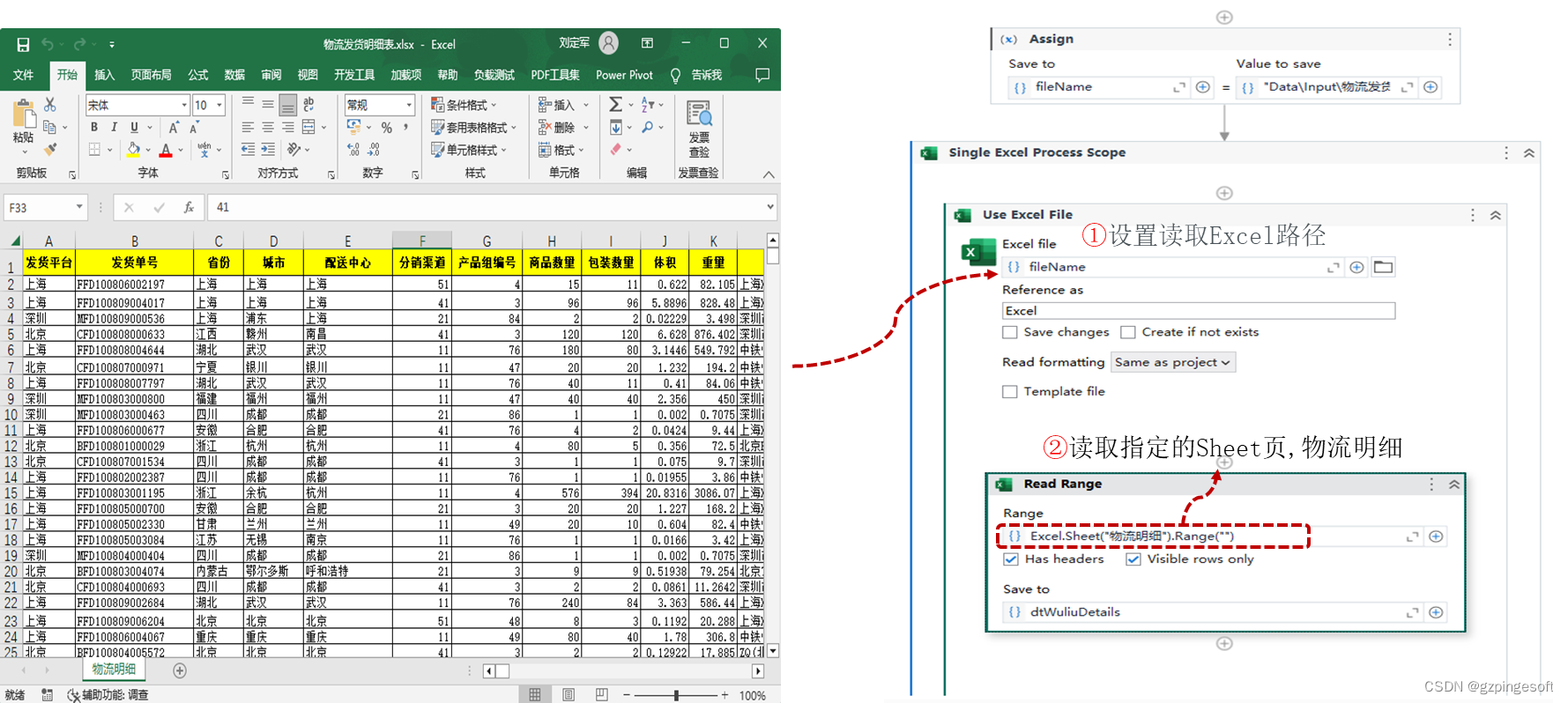Click the Wrap Text icon
This screenshot has width=1568, height=703.
point(308,104)
